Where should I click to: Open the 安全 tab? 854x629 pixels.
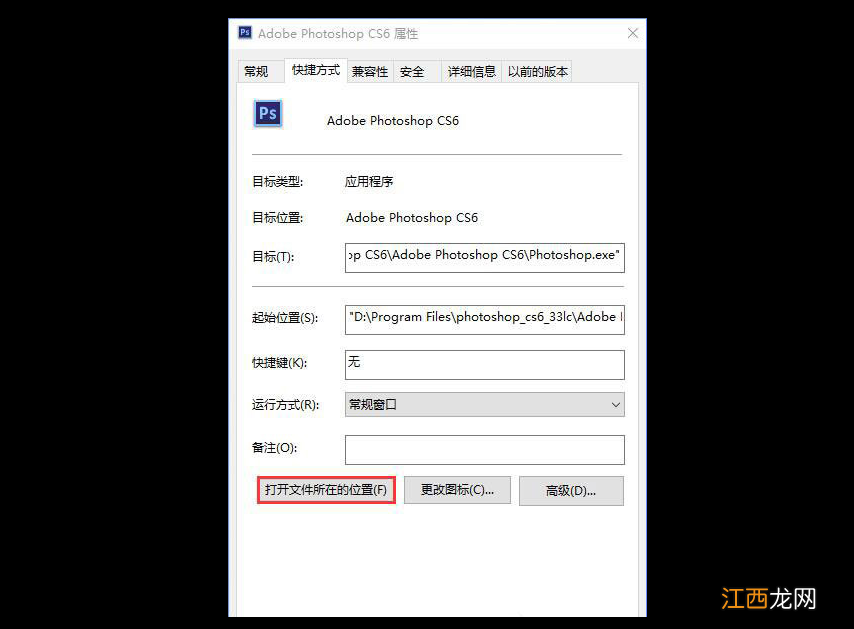[417, 71]
